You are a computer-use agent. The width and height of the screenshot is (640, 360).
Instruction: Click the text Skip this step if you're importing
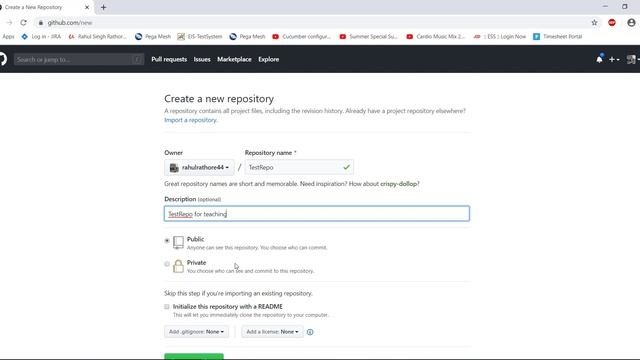tap(238, 293)
